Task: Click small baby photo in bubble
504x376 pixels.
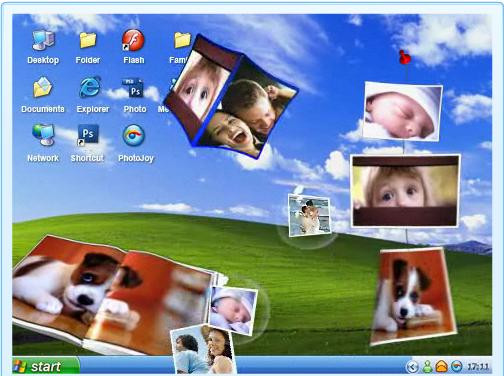Action: 233,310
